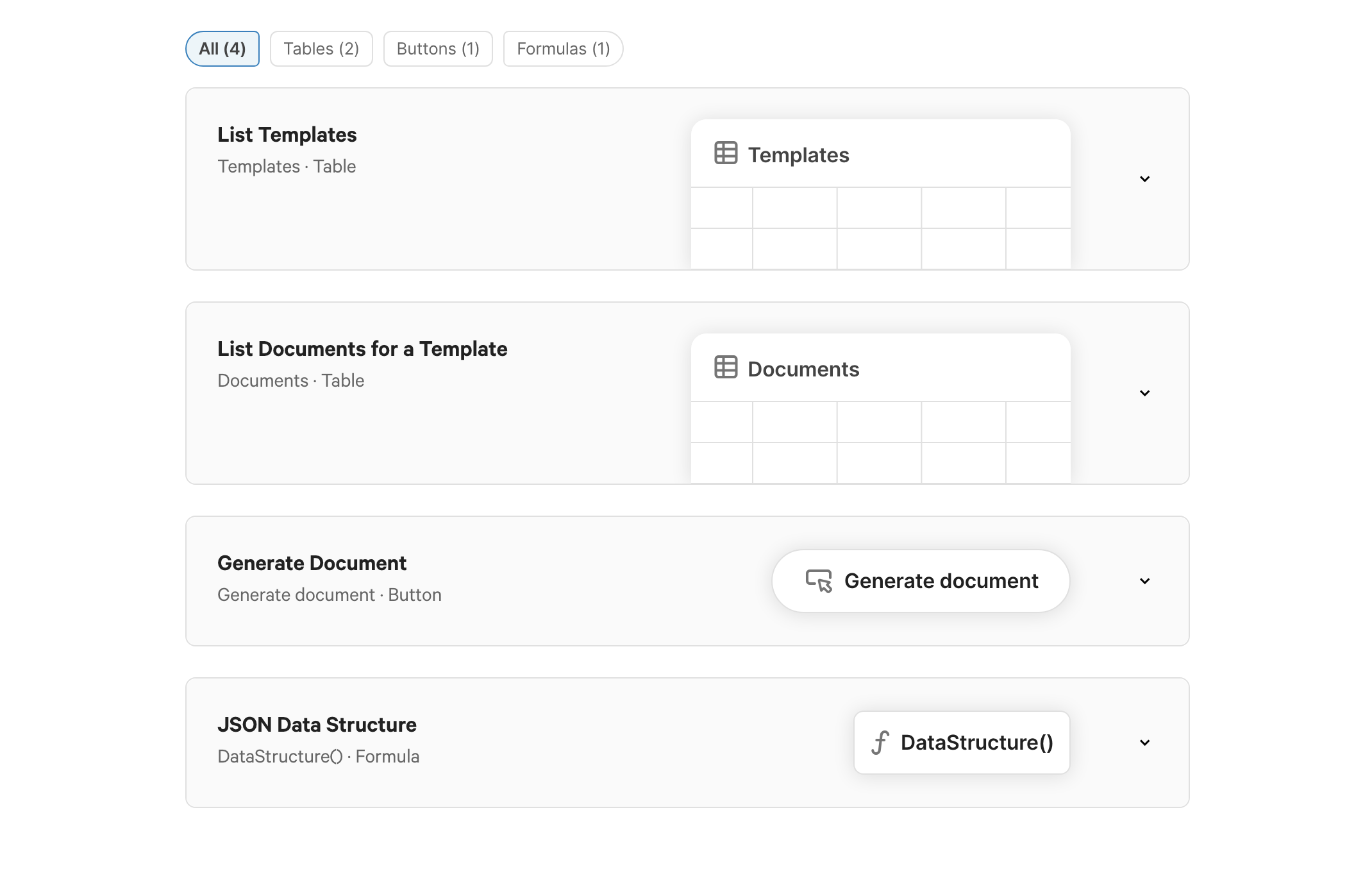
Task: Select the All (4) filter
Action: point(222,48)
